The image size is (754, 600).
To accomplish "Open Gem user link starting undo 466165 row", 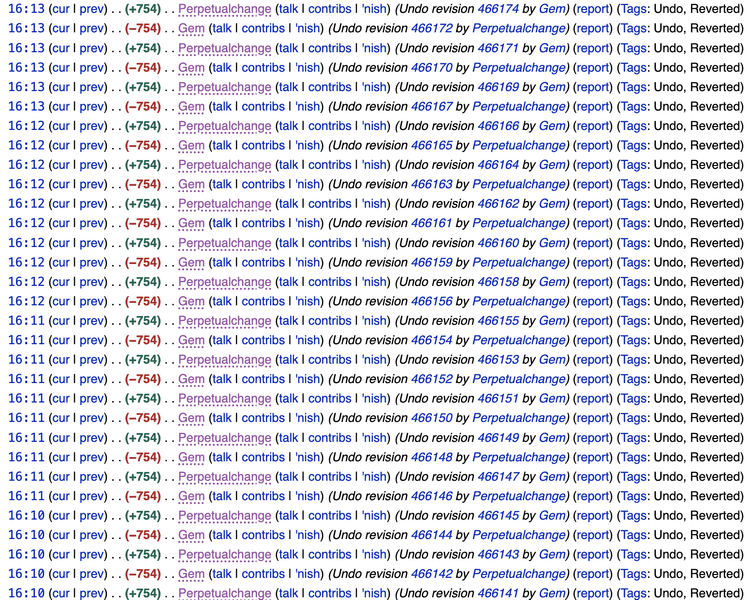I will (x=191, y=146).
